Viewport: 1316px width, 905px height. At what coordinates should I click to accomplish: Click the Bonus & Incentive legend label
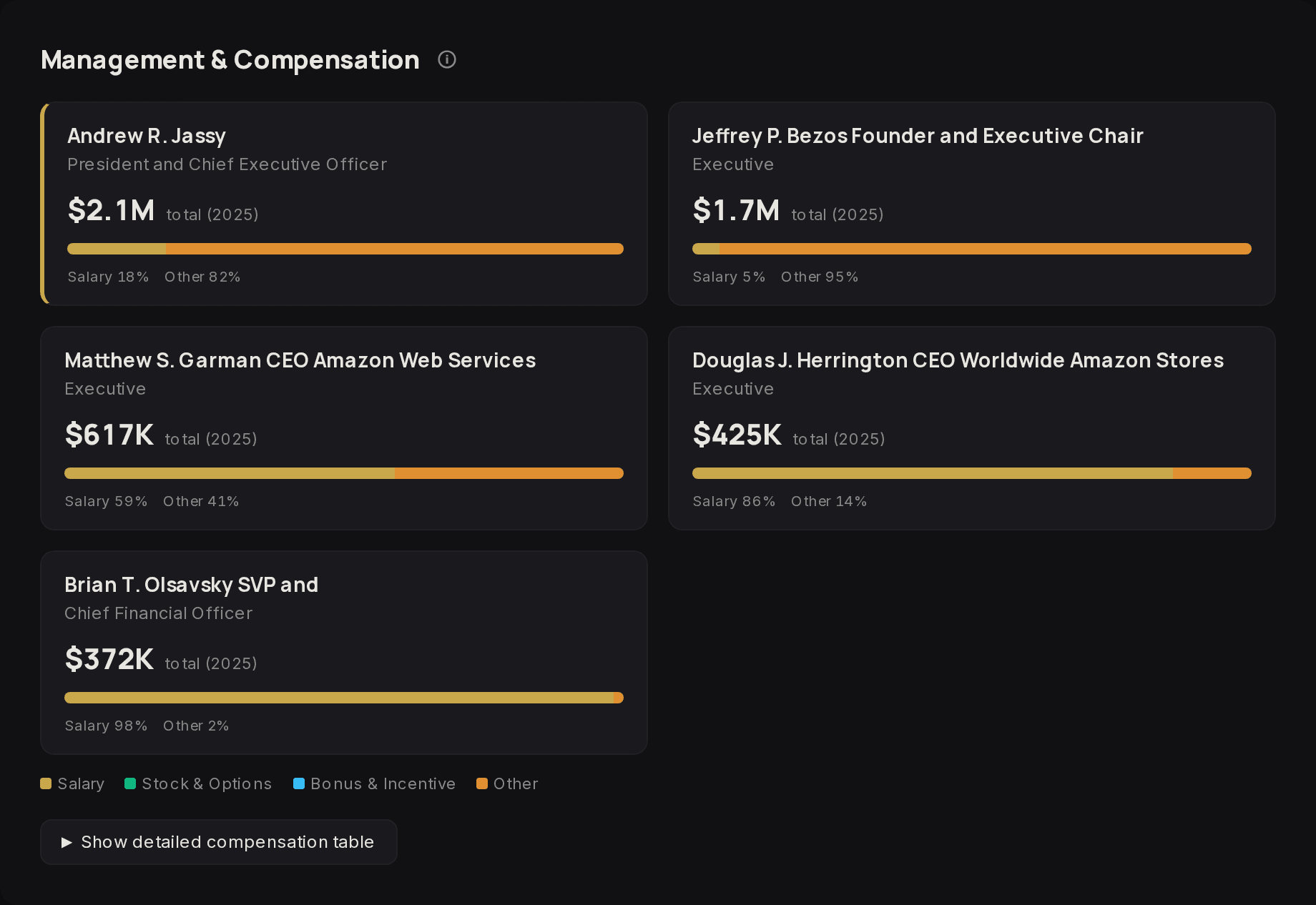[x=383, y=784]
